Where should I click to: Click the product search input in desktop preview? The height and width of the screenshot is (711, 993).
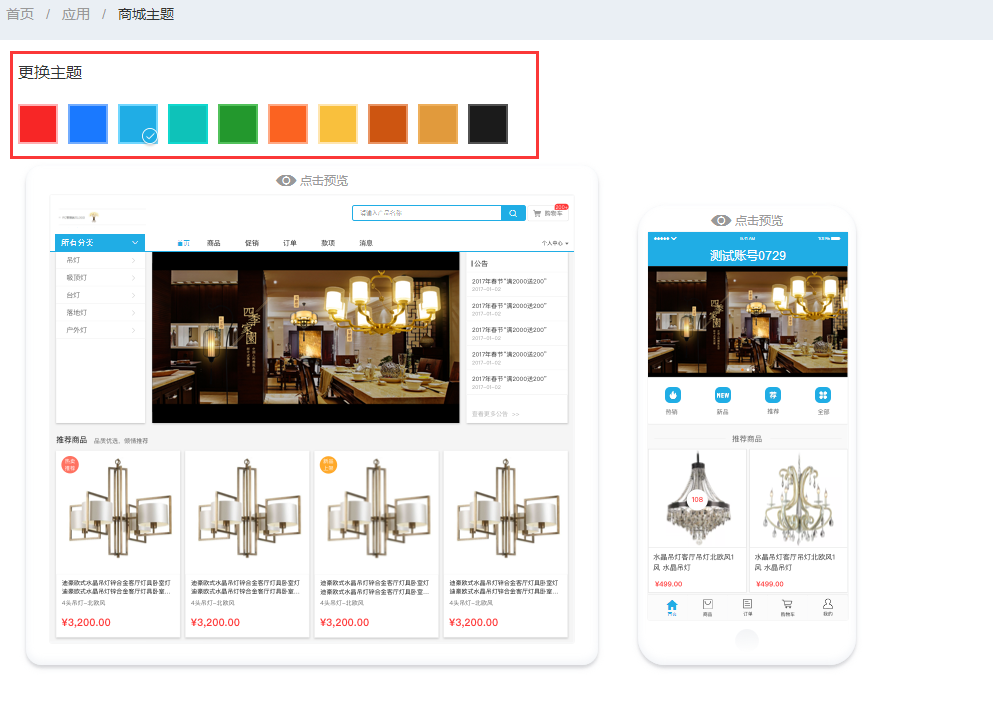coord(427,213)
